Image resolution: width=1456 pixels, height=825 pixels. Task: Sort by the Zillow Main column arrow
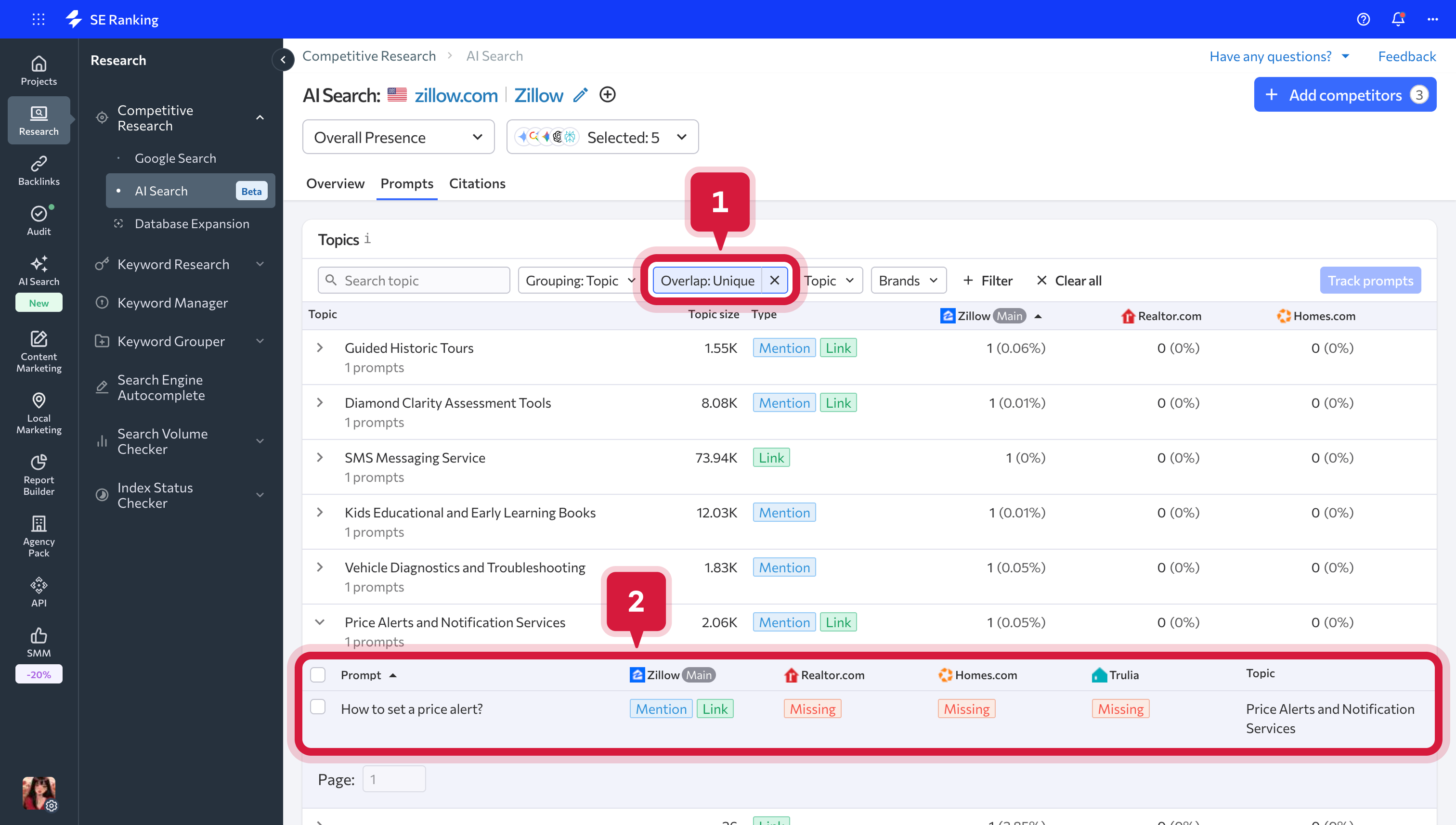1038,316
